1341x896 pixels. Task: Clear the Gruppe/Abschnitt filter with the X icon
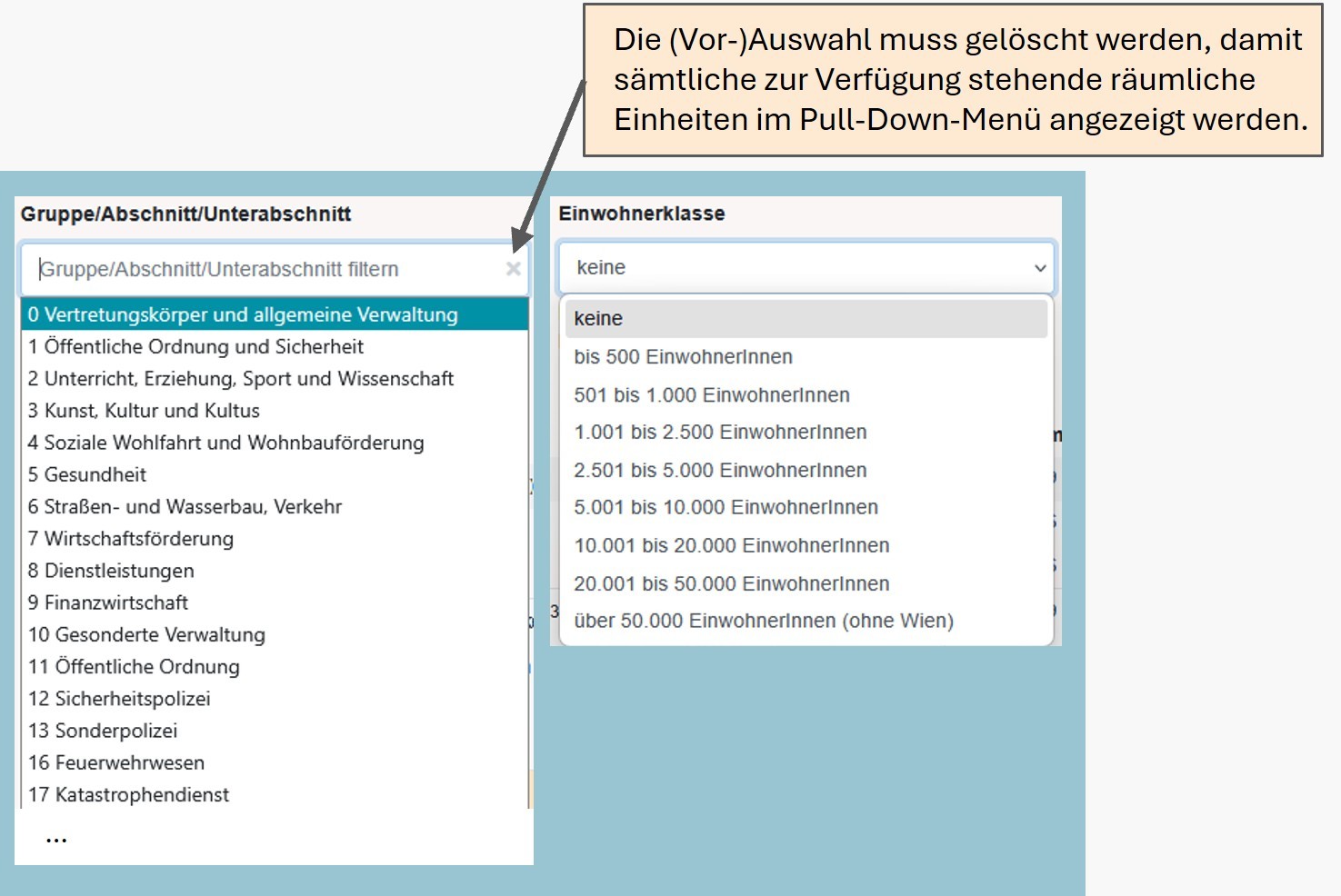tap(513, 269)
